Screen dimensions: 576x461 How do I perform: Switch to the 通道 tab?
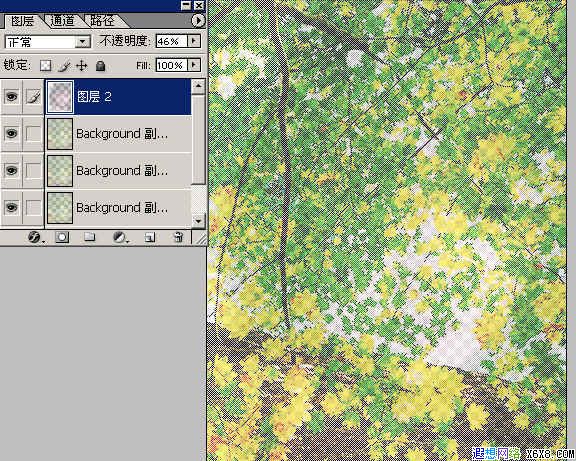[62, 21]
